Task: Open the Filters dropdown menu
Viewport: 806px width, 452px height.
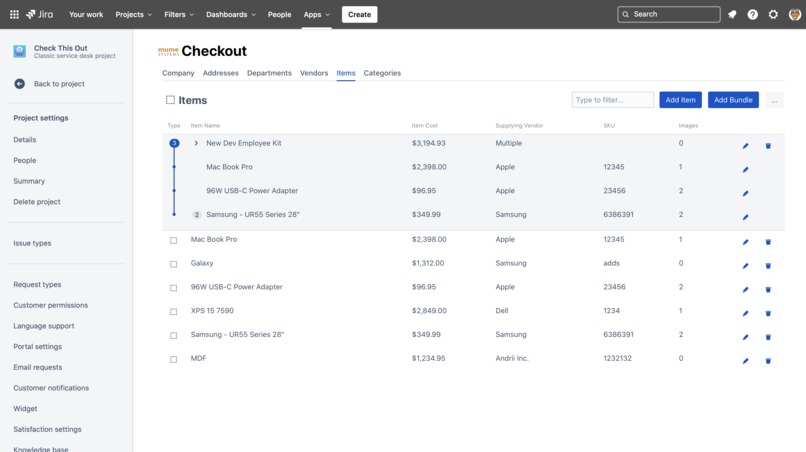Action: coord(179,14)
